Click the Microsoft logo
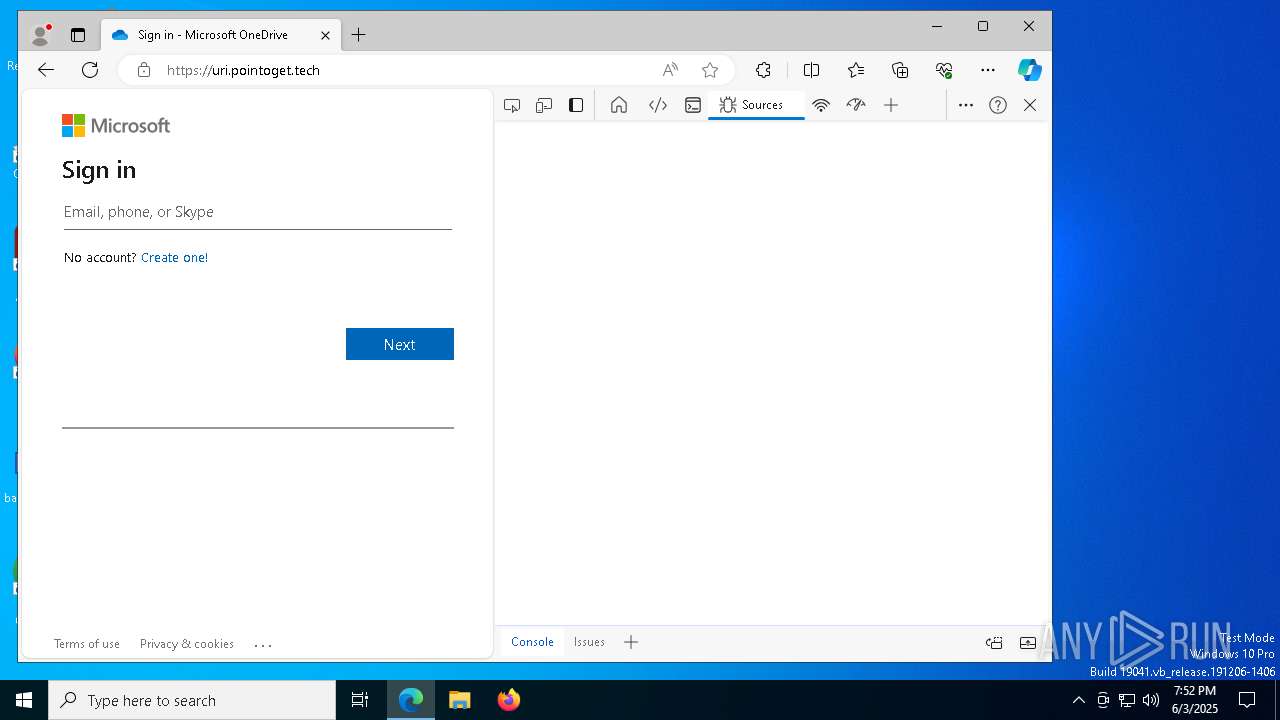The height and width of the screenshot is (720, 1280). click(116, 125)
